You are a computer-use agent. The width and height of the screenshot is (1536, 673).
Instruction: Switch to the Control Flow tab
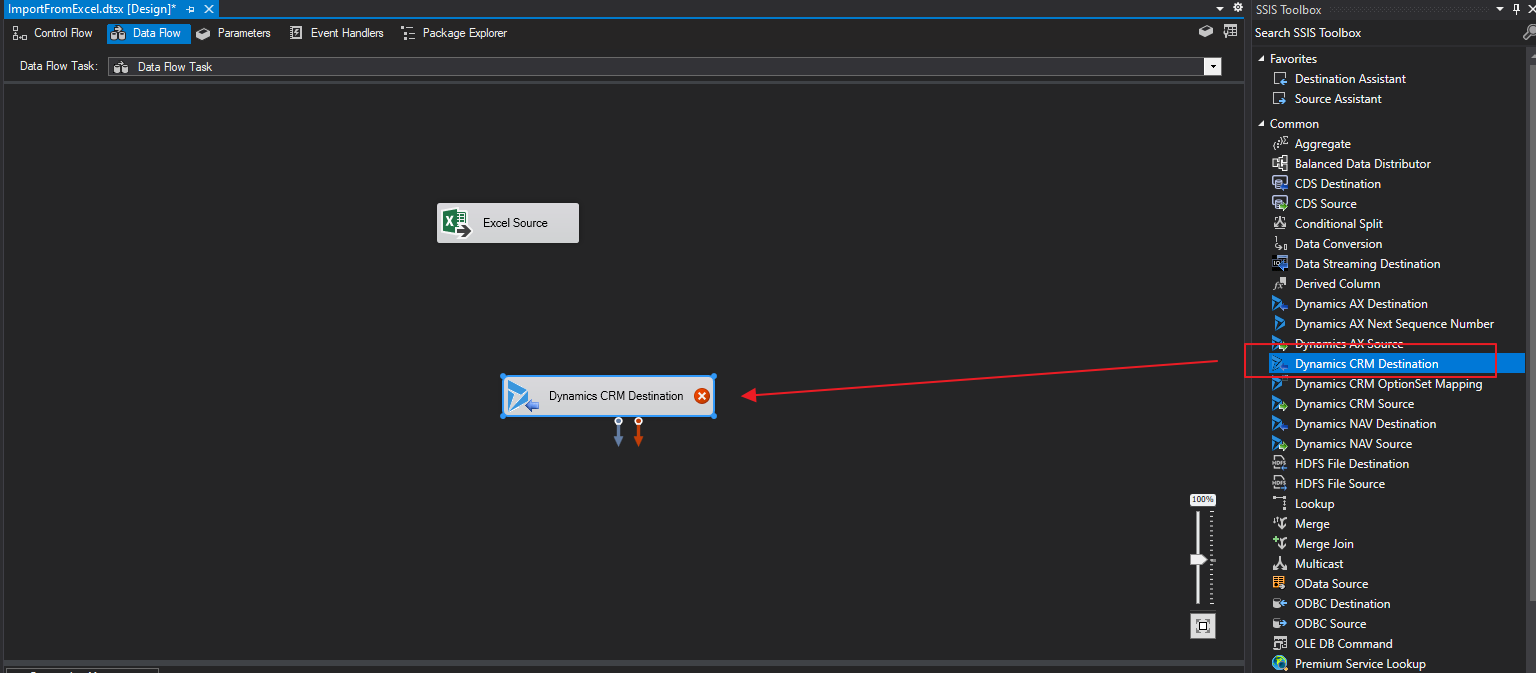click(53, 33)
